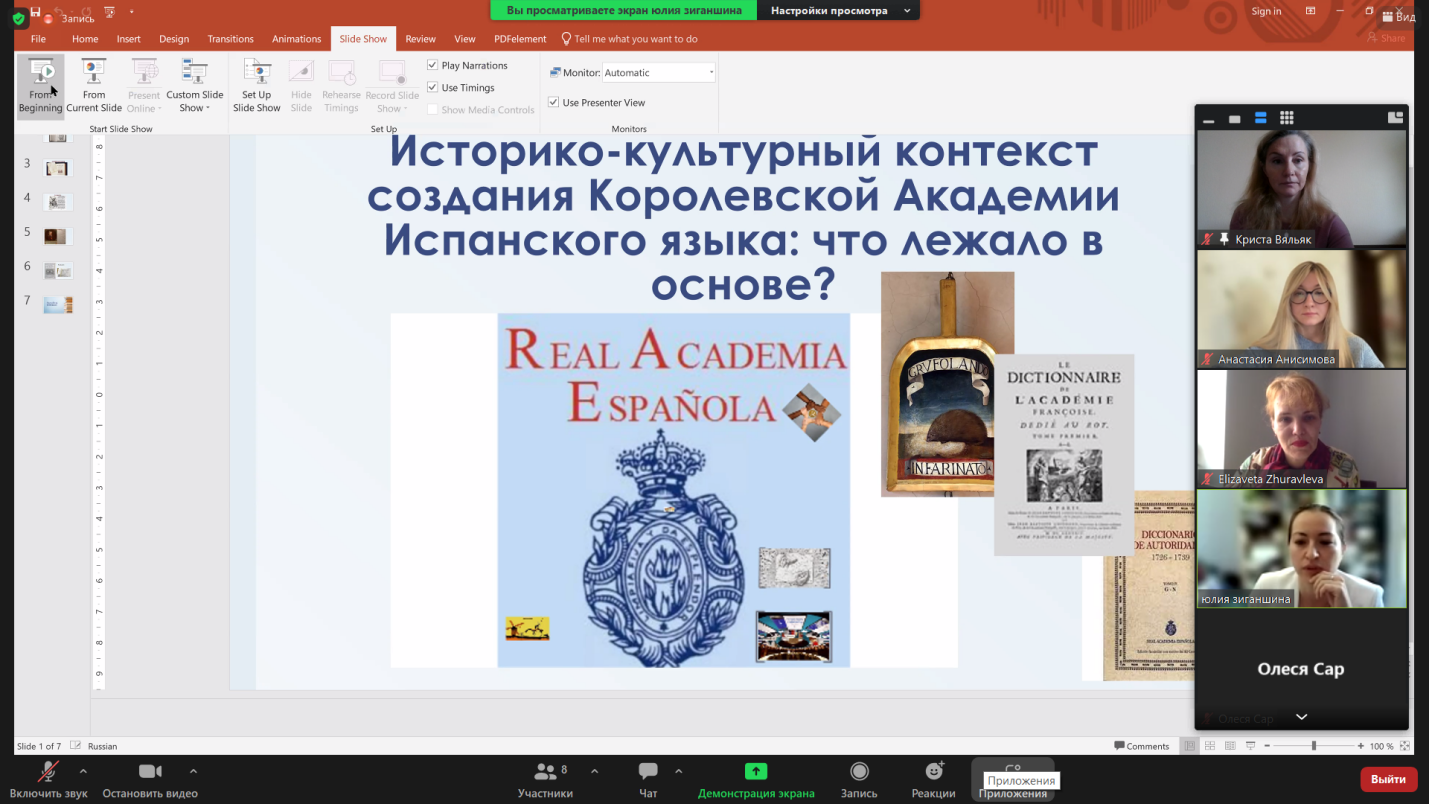Image resolution: width=1429 pixels, height=804 pixels.
Task: Stop video with Остановить видео button
Action: point(150,779)
